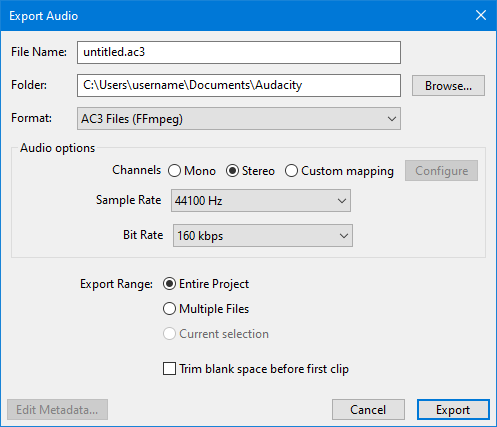The width and height of the screenshot is (497, 427).
Task: Select Current selection export range
Action: (x=216, y=334)
